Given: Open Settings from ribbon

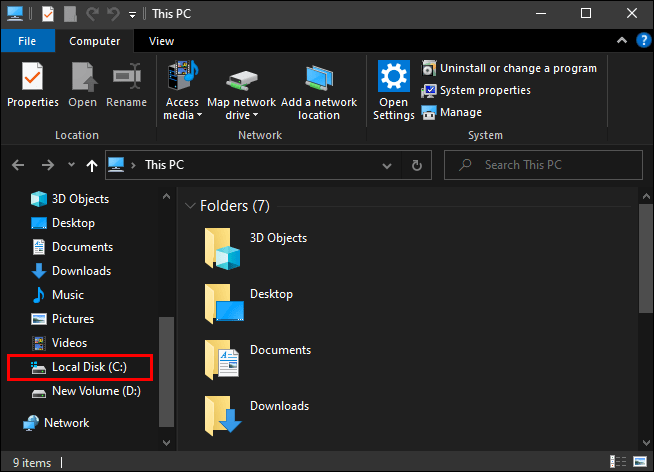Looking at the screenshot, I should click(x=394, y=90).
